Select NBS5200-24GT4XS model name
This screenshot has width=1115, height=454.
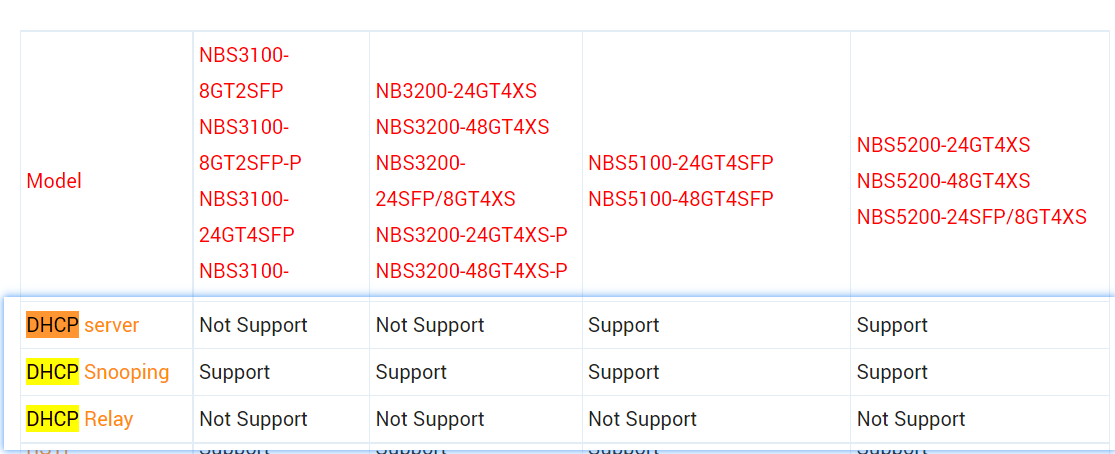coord(944,145)
